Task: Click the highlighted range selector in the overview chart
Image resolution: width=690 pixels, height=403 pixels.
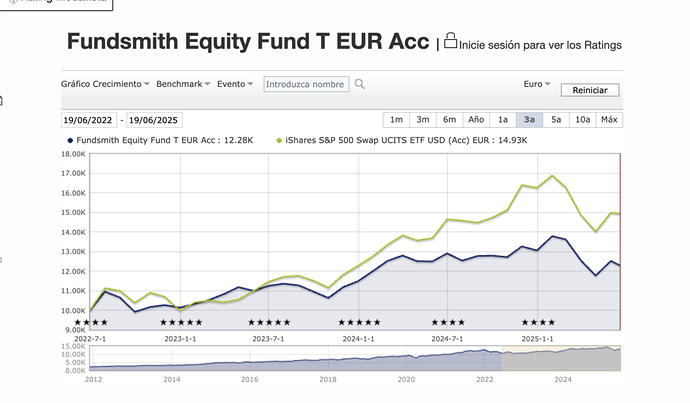Action: point(561,358)
